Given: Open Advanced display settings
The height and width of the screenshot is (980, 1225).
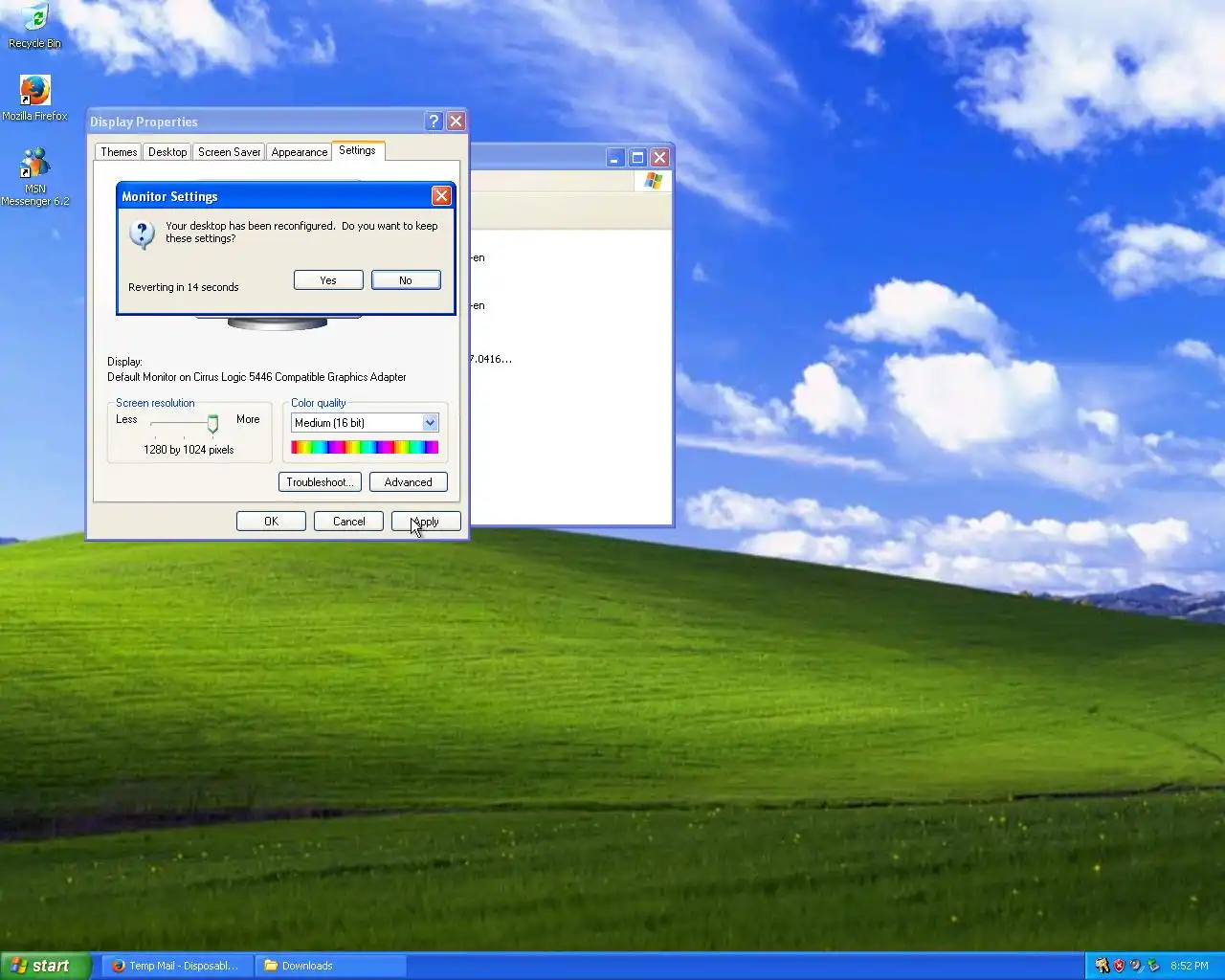Looking at the screenshot, I should [408, 481].
